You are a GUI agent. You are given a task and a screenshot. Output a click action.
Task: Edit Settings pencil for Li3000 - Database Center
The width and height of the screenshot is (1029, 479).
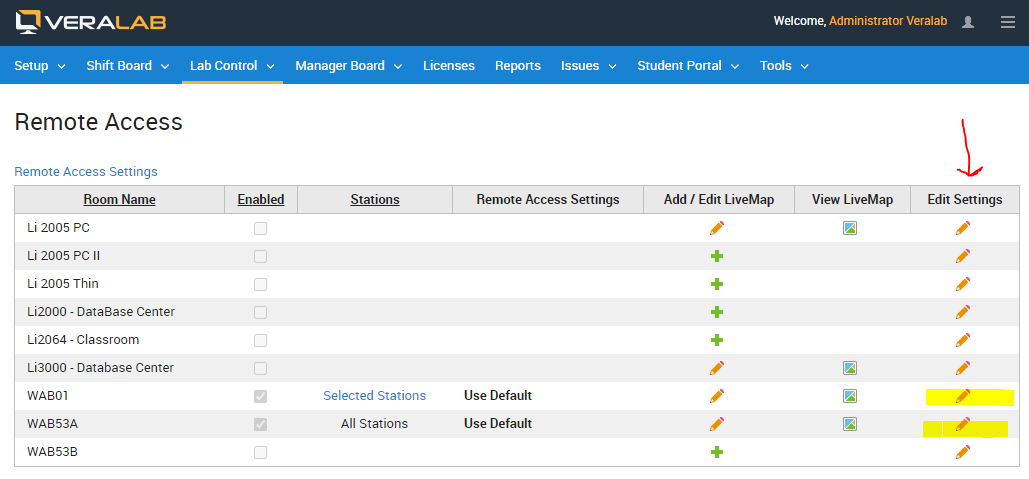coord(963,367)
